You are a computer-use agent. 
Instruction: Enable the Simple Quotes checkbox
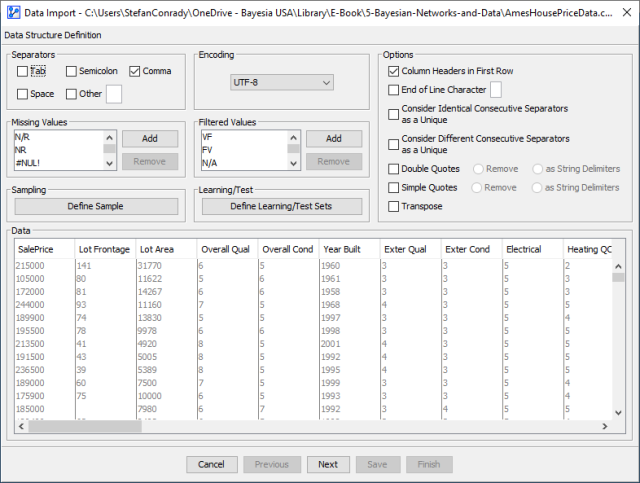393,188
